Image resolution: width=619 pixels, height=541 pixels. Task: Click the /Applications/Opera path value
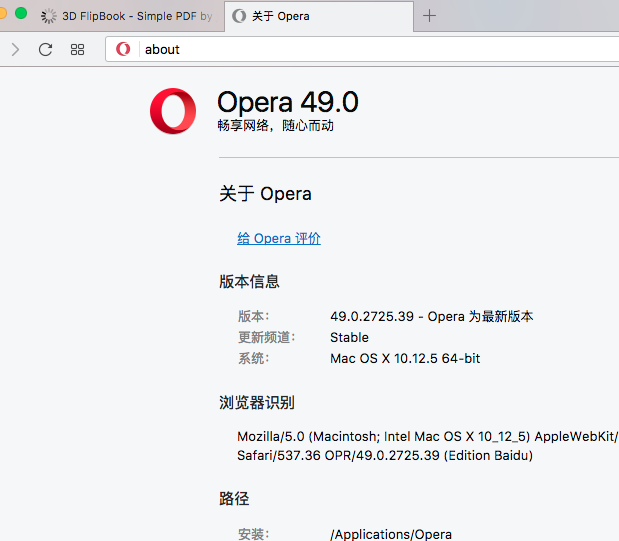tap(391, 534)
